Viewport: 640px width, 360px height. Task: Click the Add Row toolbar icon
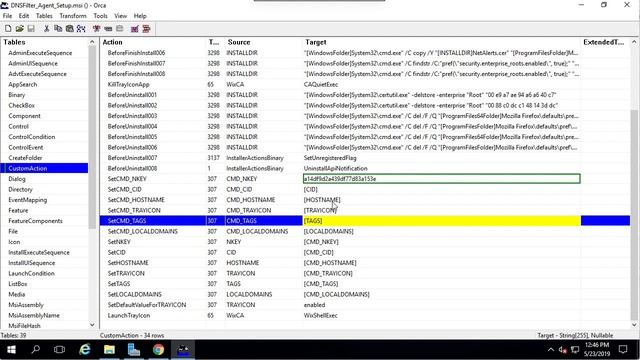point(108,29)
